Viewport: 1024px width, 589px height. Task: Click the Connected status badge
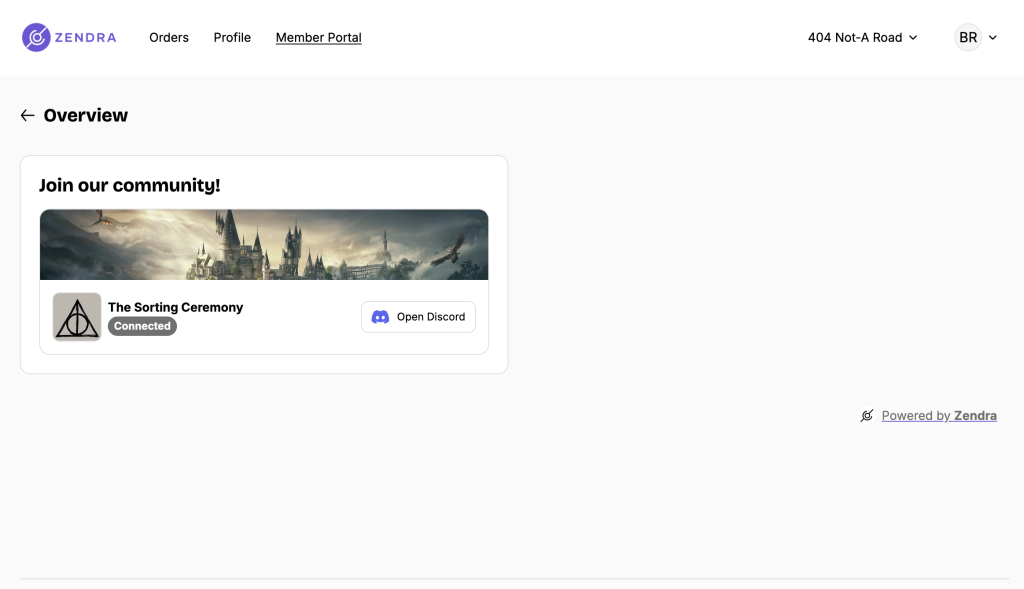point(142,326)
